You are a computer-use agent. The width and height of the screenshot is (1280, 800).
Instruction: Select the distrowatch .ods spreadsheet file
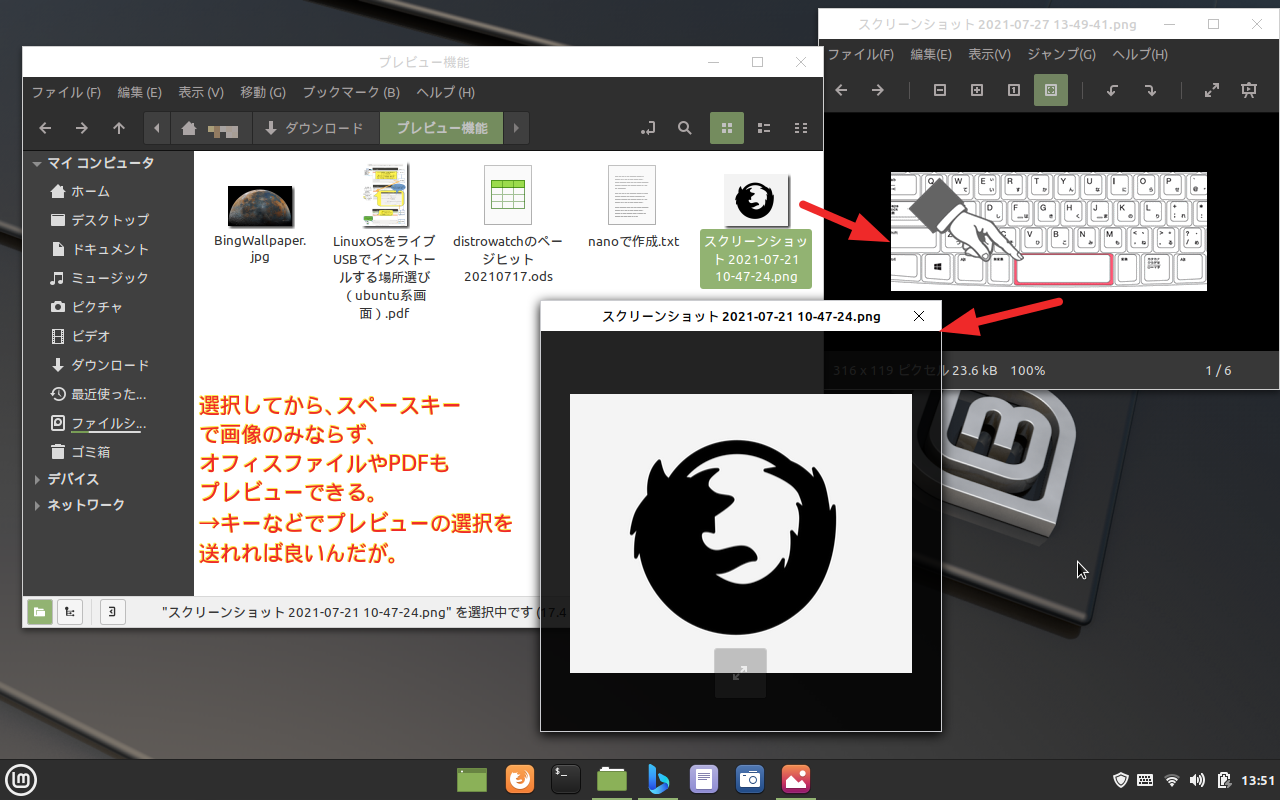pos(508,225)
